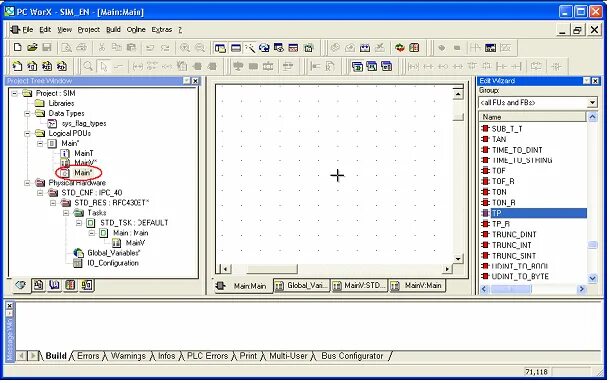Click the Mark pointer arrow tool
Viewport: 610px width, 383px height.
pos(103,66)
